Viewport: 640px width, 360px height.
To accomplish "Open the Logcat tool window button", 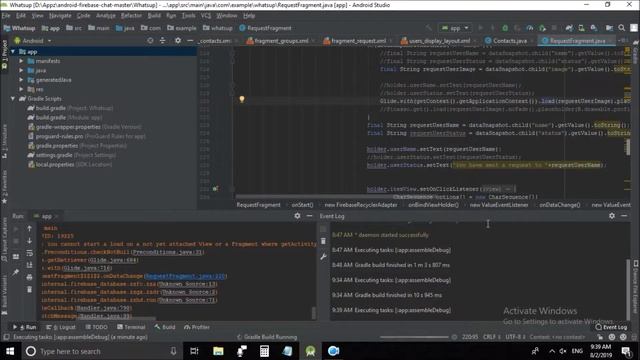I will (x=61, y=327).
